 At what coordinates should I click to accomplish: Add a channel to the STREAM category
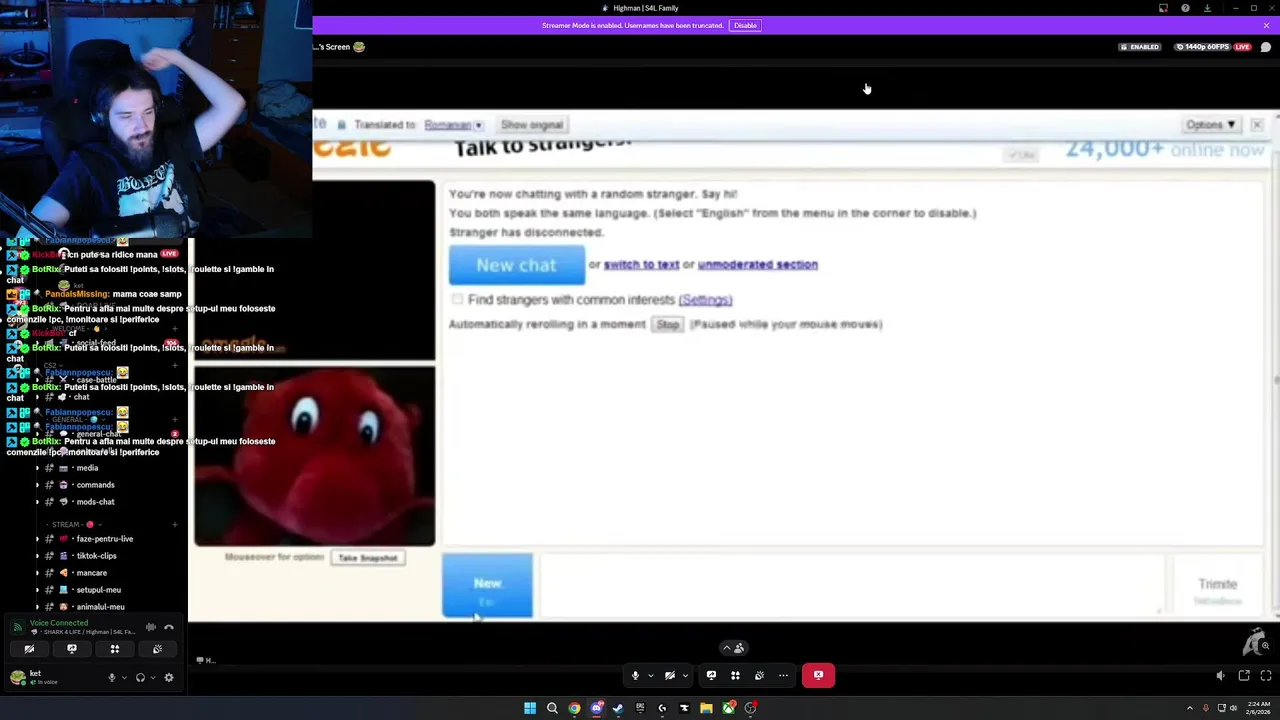[174, 524]
